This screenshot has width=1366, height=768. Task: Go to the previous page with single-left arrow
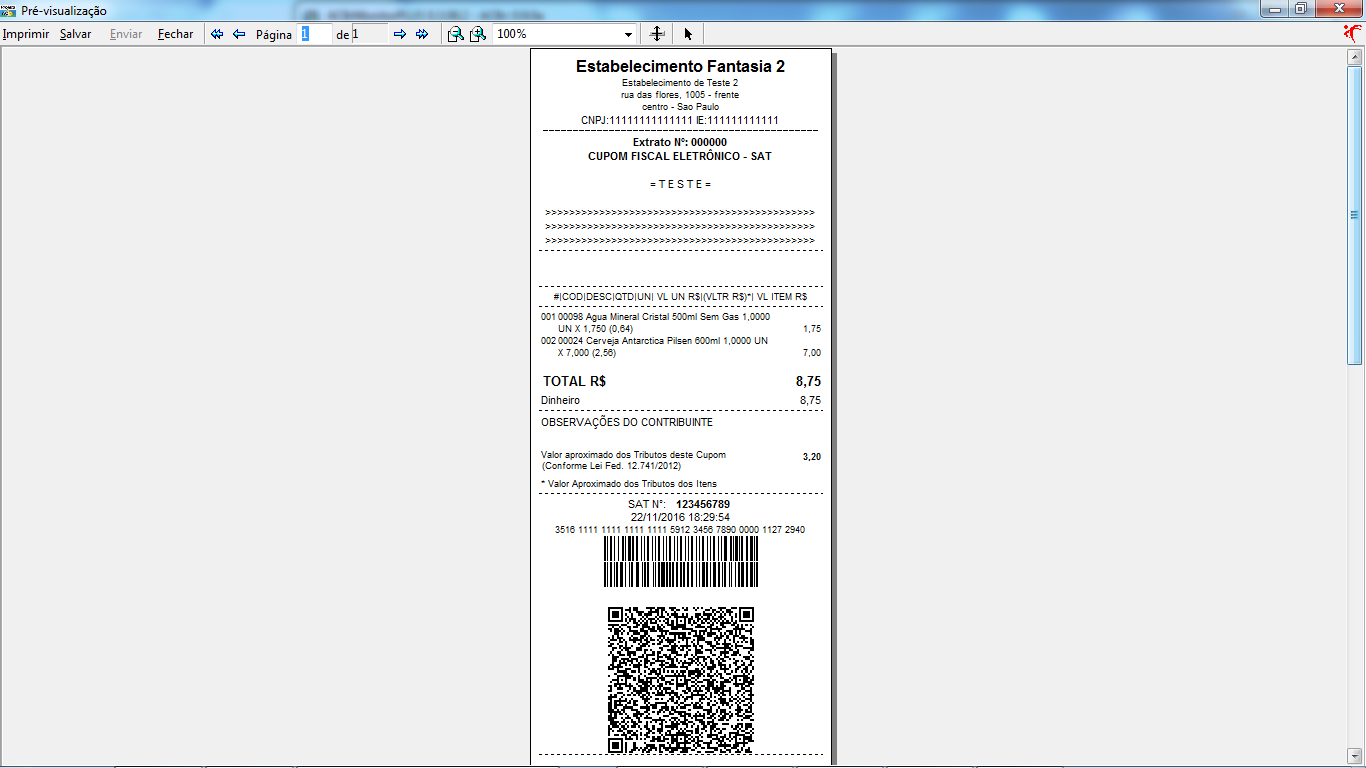click(239, 34)
